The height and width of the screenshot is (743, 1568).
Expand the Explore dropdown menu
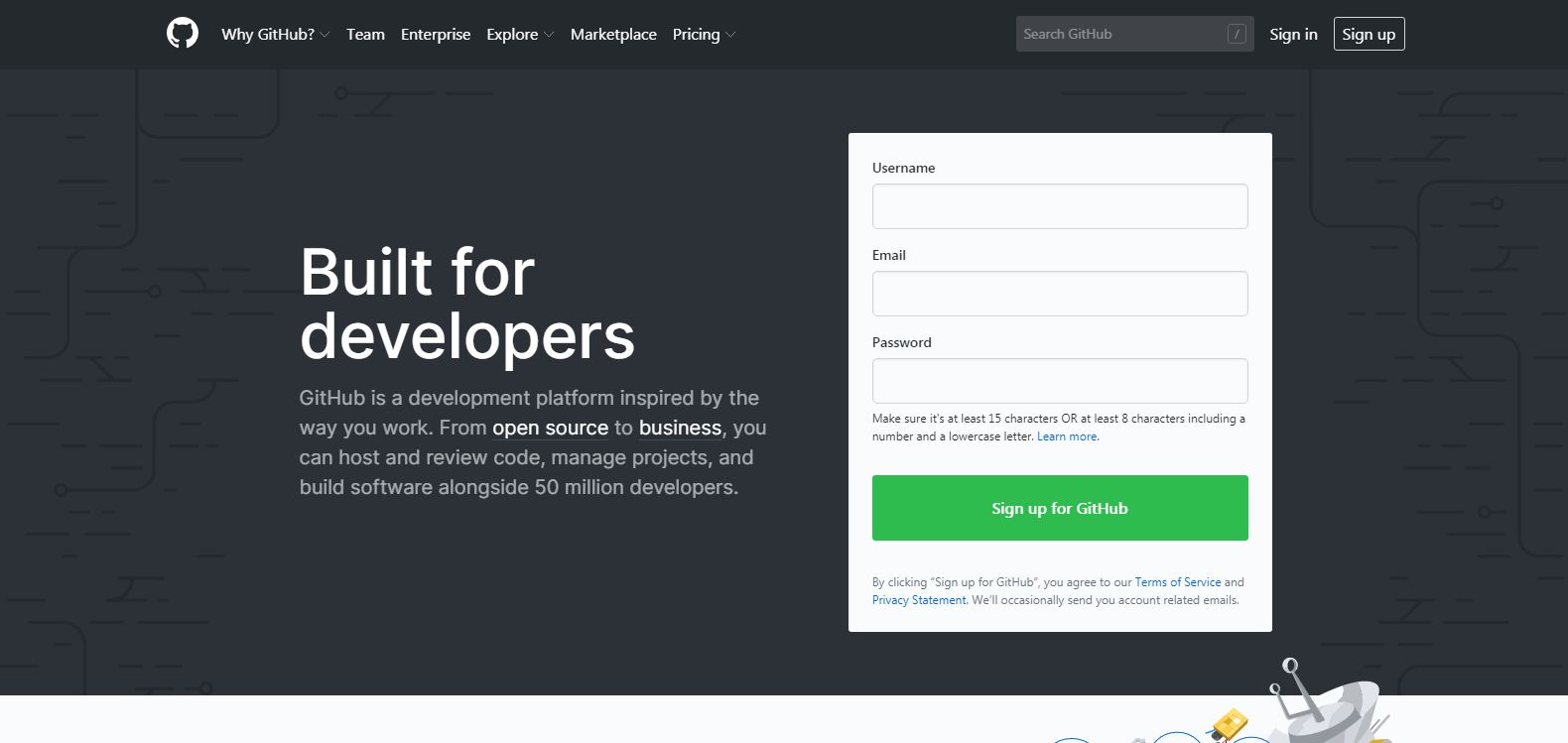(x=520, y=34)
